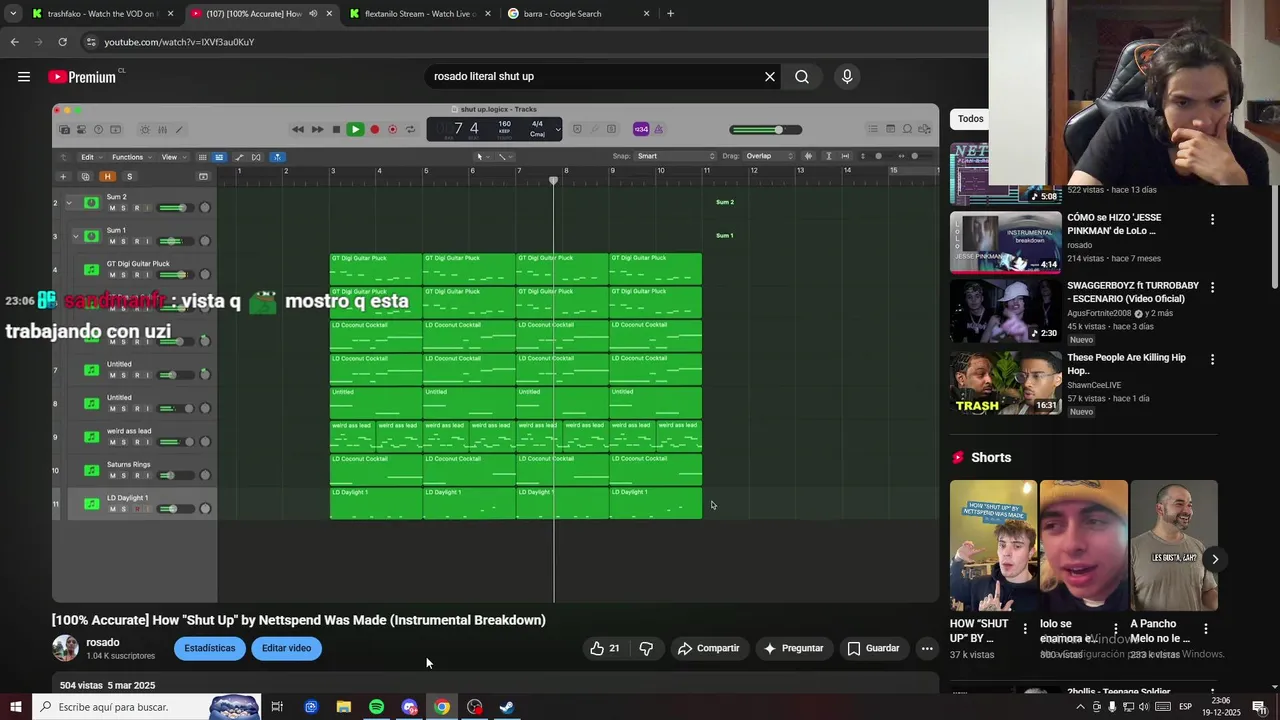The width and height of the screenshot is (1280, 720).
Task: Adjust the Logic master volume slider
Action: coord(766,129)
